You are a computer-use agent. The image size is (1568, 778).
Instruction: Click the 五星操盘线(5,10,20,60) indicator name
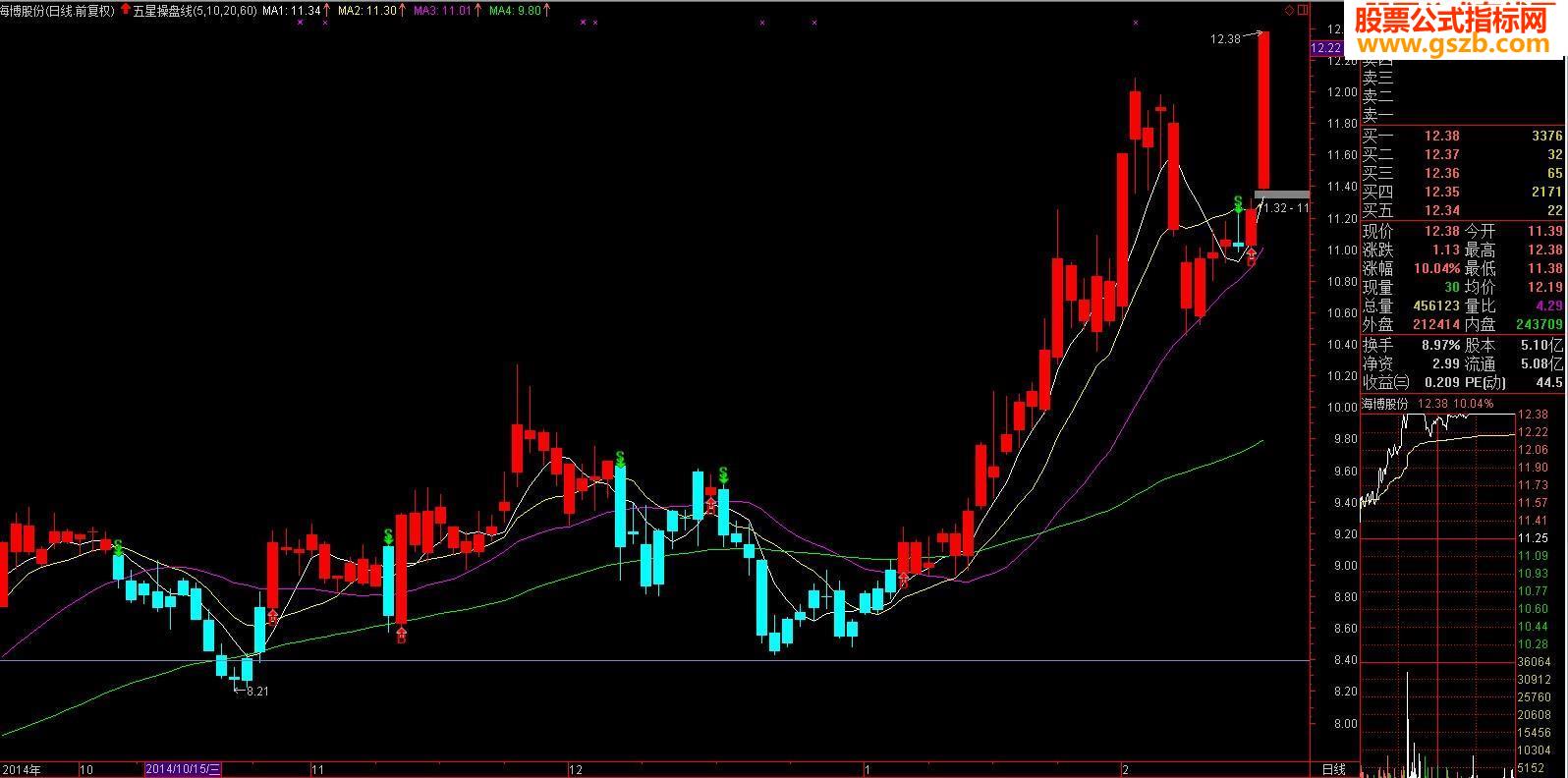(x=196, y=10)
